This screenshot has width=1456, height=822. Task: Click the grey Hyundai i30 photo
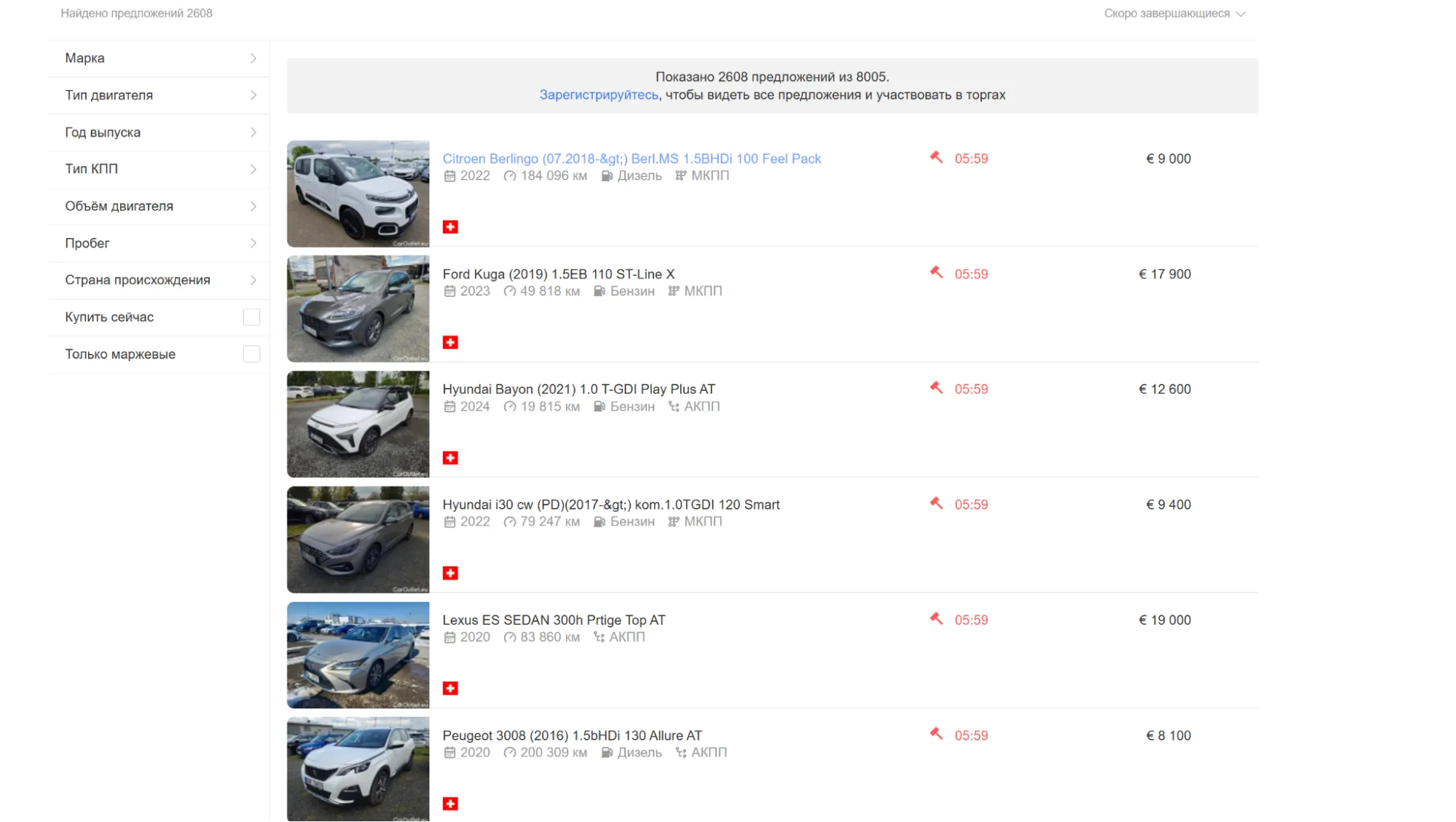click(x=358, y=540)
